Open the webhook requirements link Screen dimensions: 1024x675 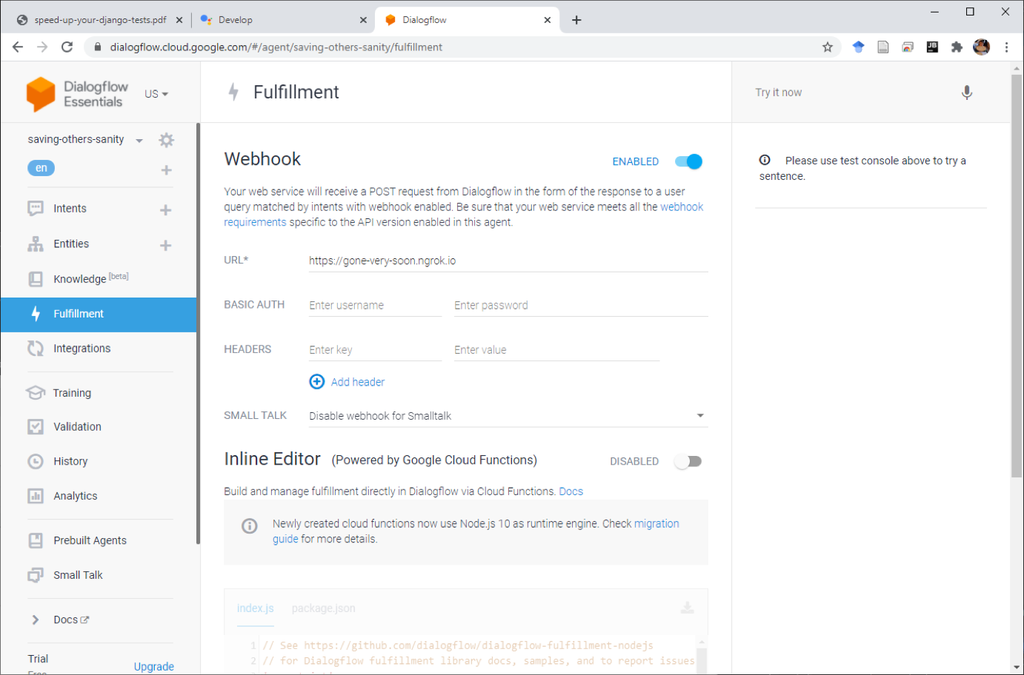[x=464, y=215]
